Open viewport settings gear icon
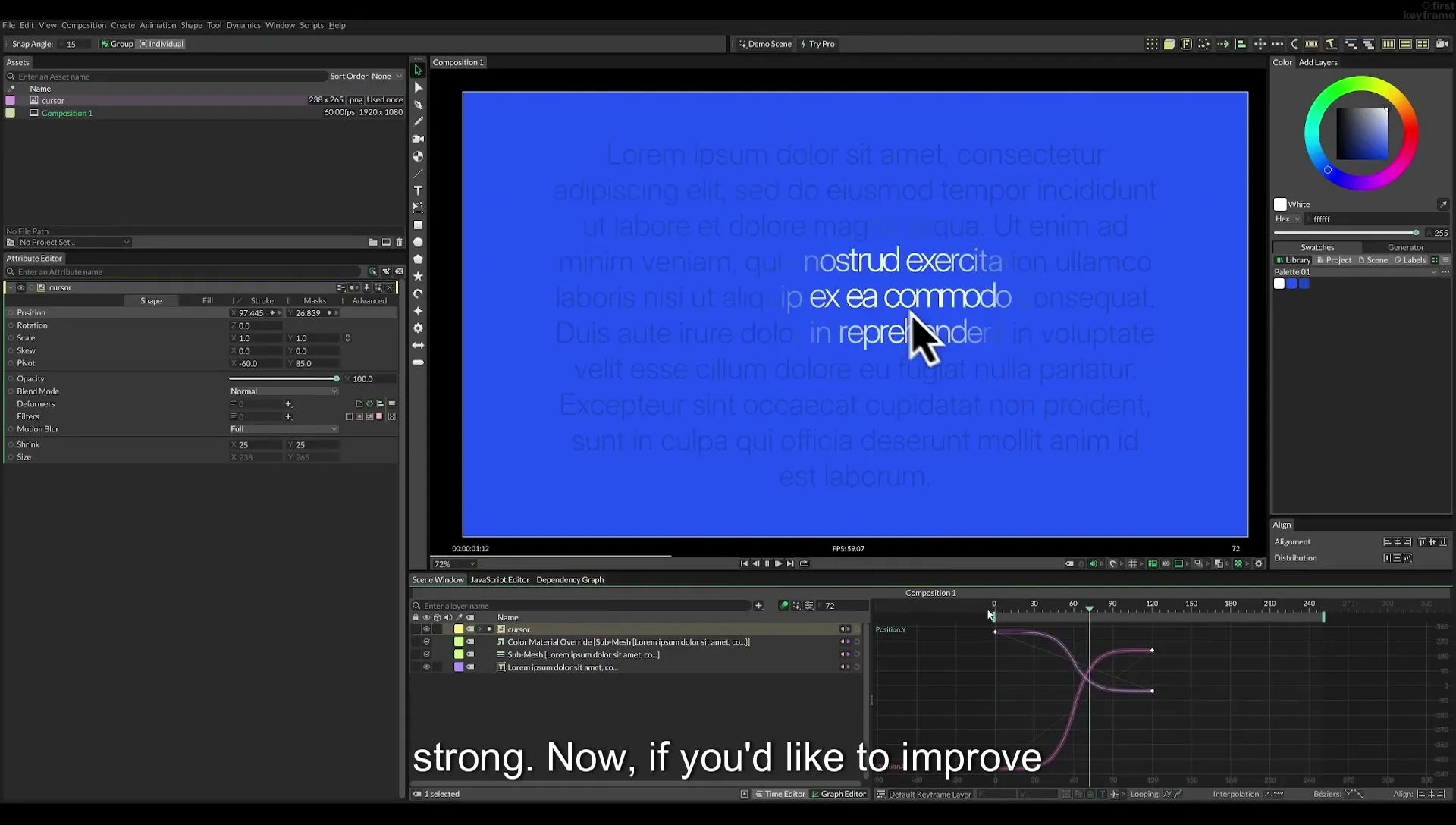 [x=1259, y=563]
